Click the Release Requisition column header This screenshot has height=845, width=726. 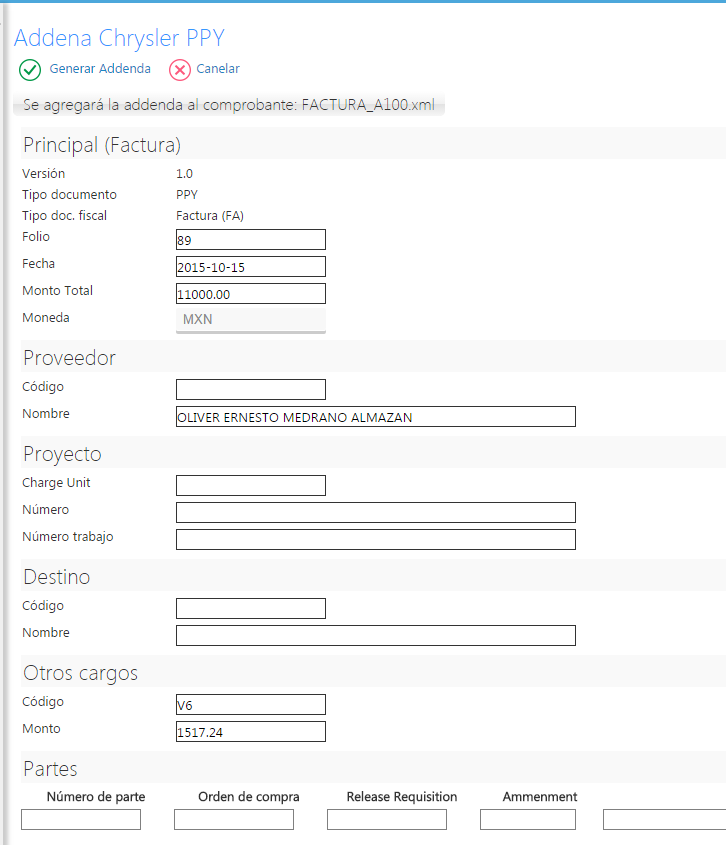[x=402, y=796]
